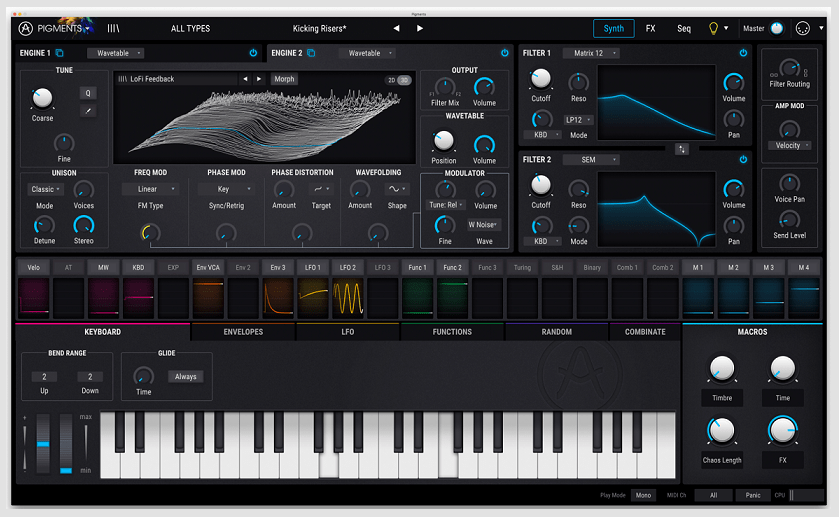The image size is (839, 517).
Task: Copy Engine 2 settings icon
Action: (311, 53)
